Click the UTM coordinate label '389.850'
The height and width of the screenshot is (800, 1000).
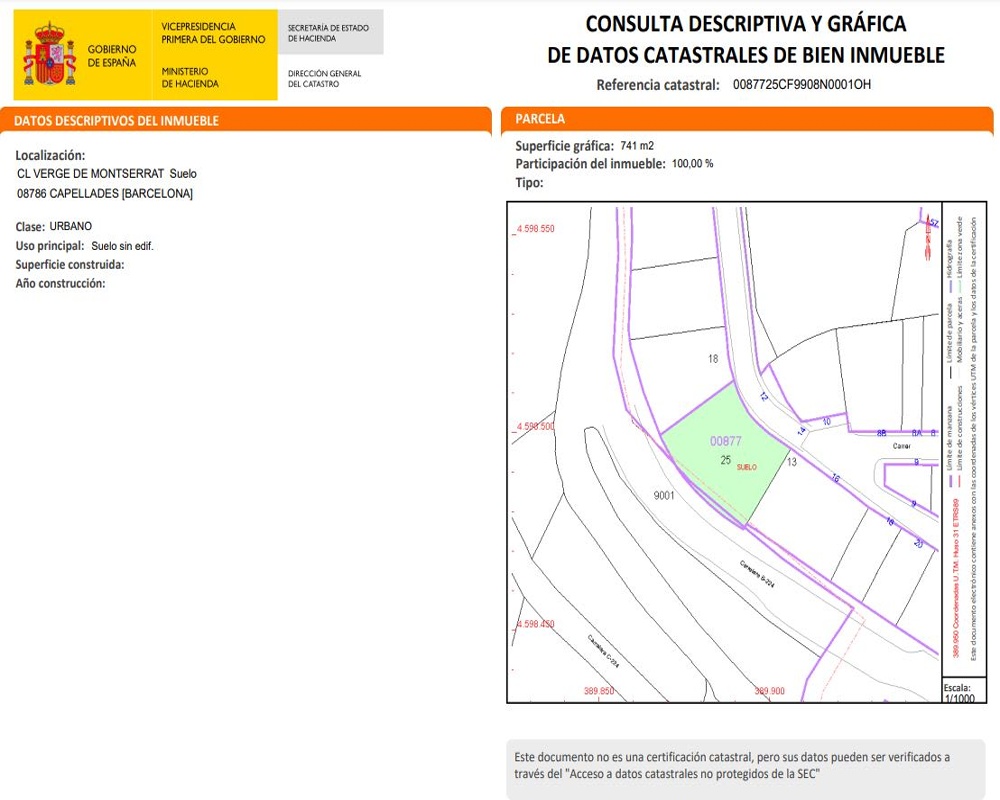coord(599,691)
